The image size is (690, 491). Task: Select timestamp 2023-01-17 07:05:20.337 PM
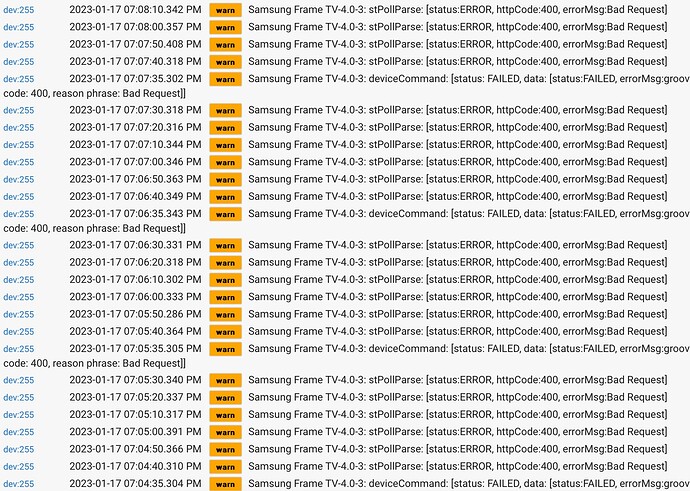tap(136, 397)
